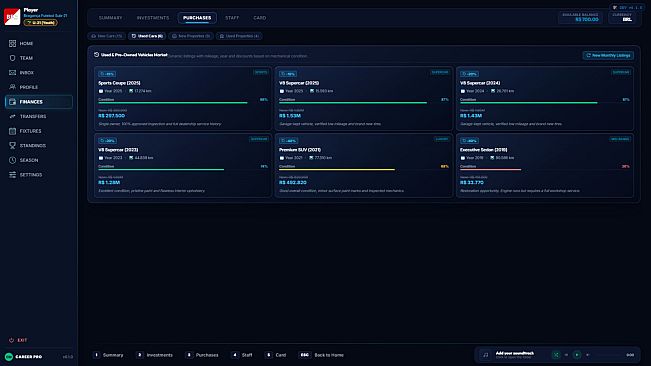This screenshot has height=366, width=651.
Task: Click the Currency BRL selector
Action: click(x=622, y=17)
